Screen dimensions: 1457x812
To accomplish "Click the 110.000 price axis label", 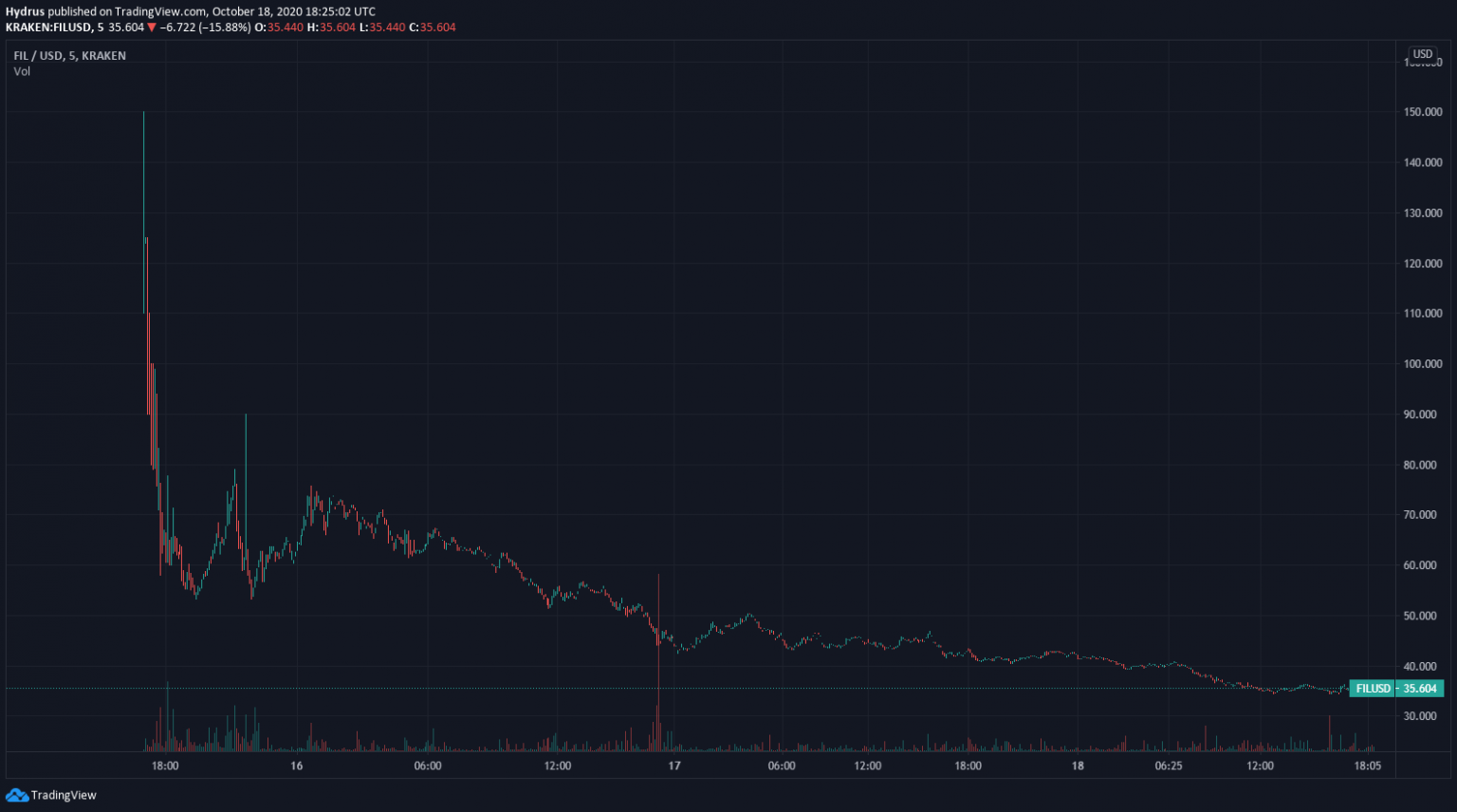I will [x=1423, y=313].
